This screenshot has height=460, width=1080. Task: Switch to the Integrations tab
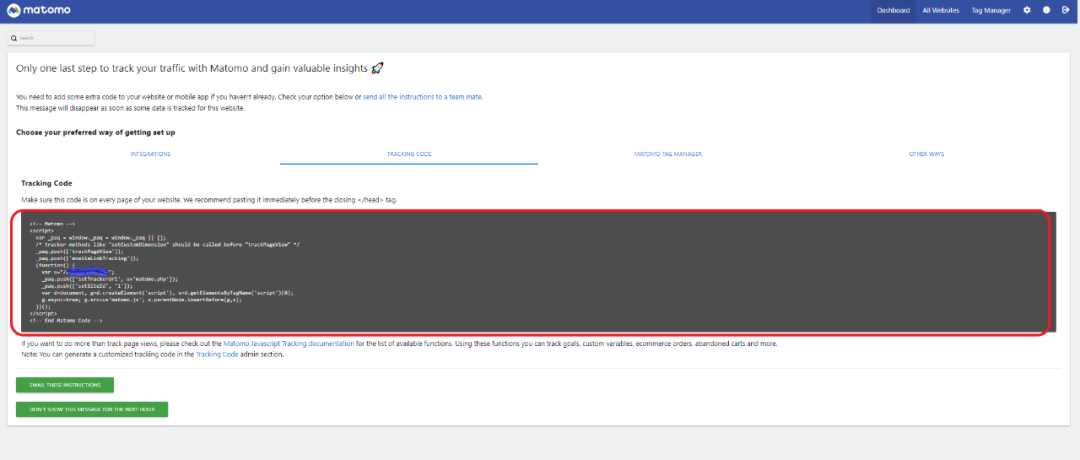pos(150,154)
